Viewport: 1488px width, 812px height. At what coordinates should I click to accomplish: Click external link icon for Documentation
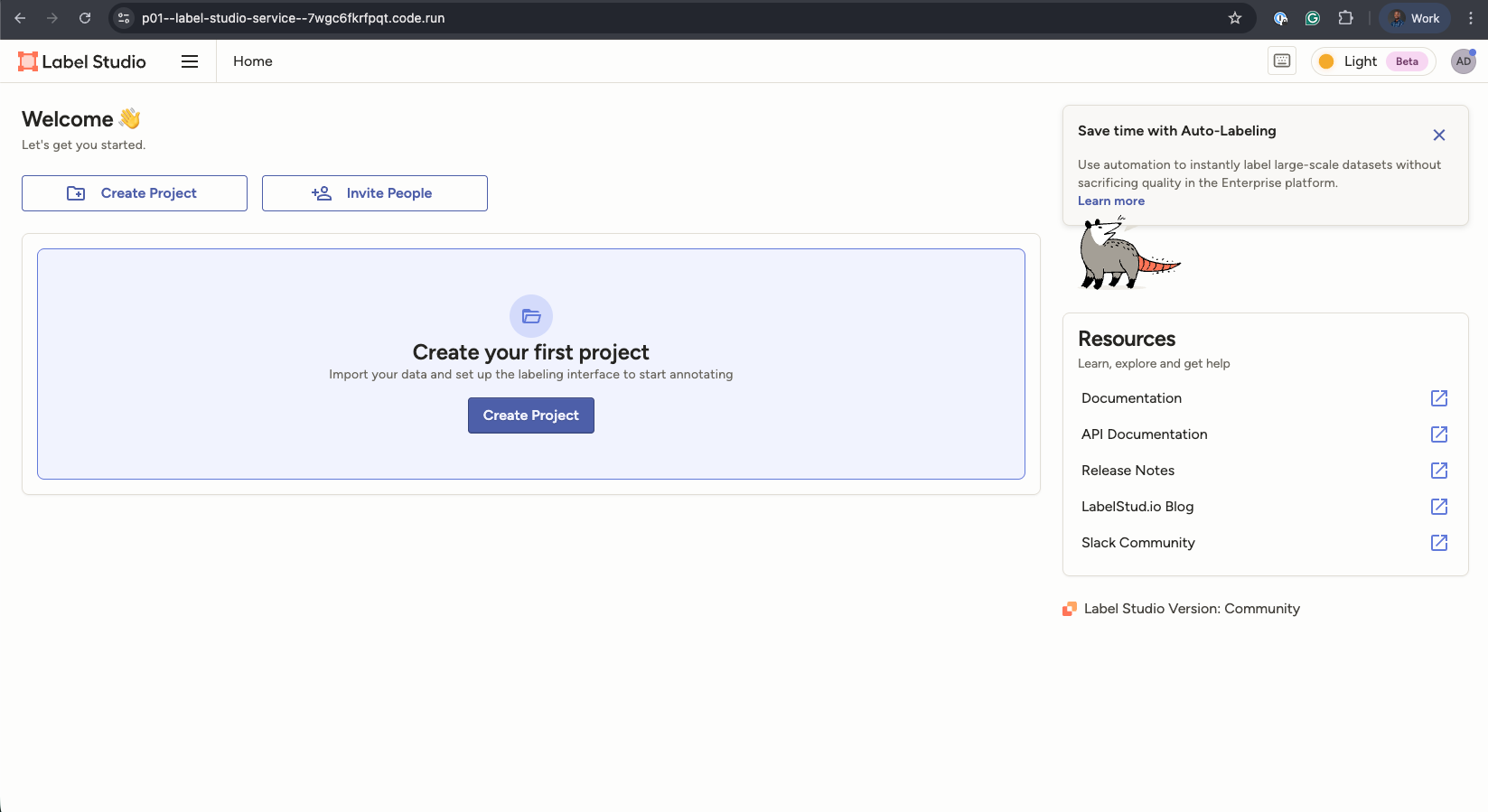(x=1439, y=398)
